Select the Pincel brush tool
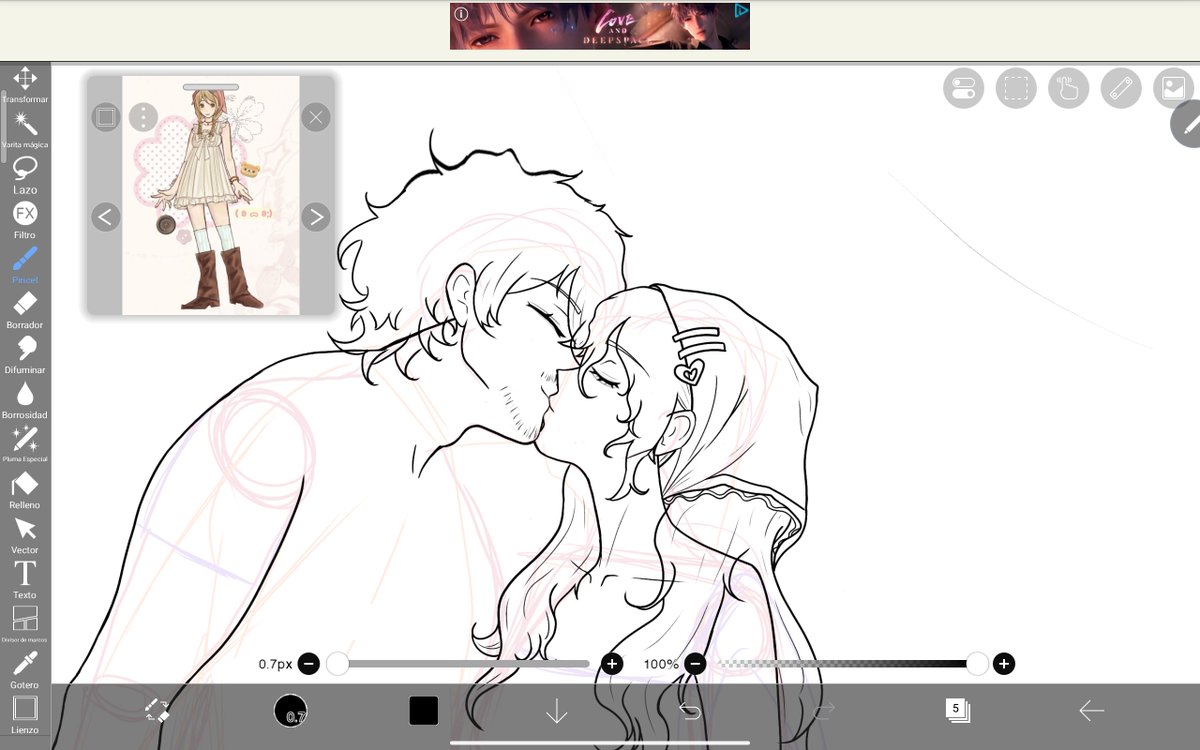 click(x=25, y=265)
